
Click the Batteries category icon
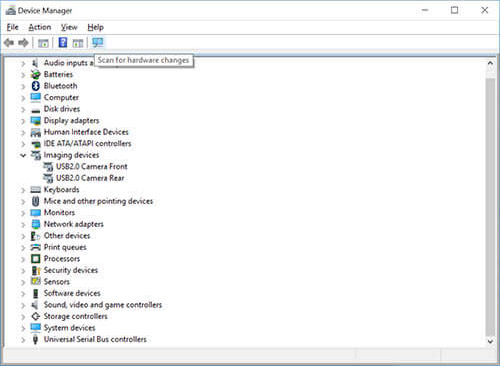click(x=36, y=75)
